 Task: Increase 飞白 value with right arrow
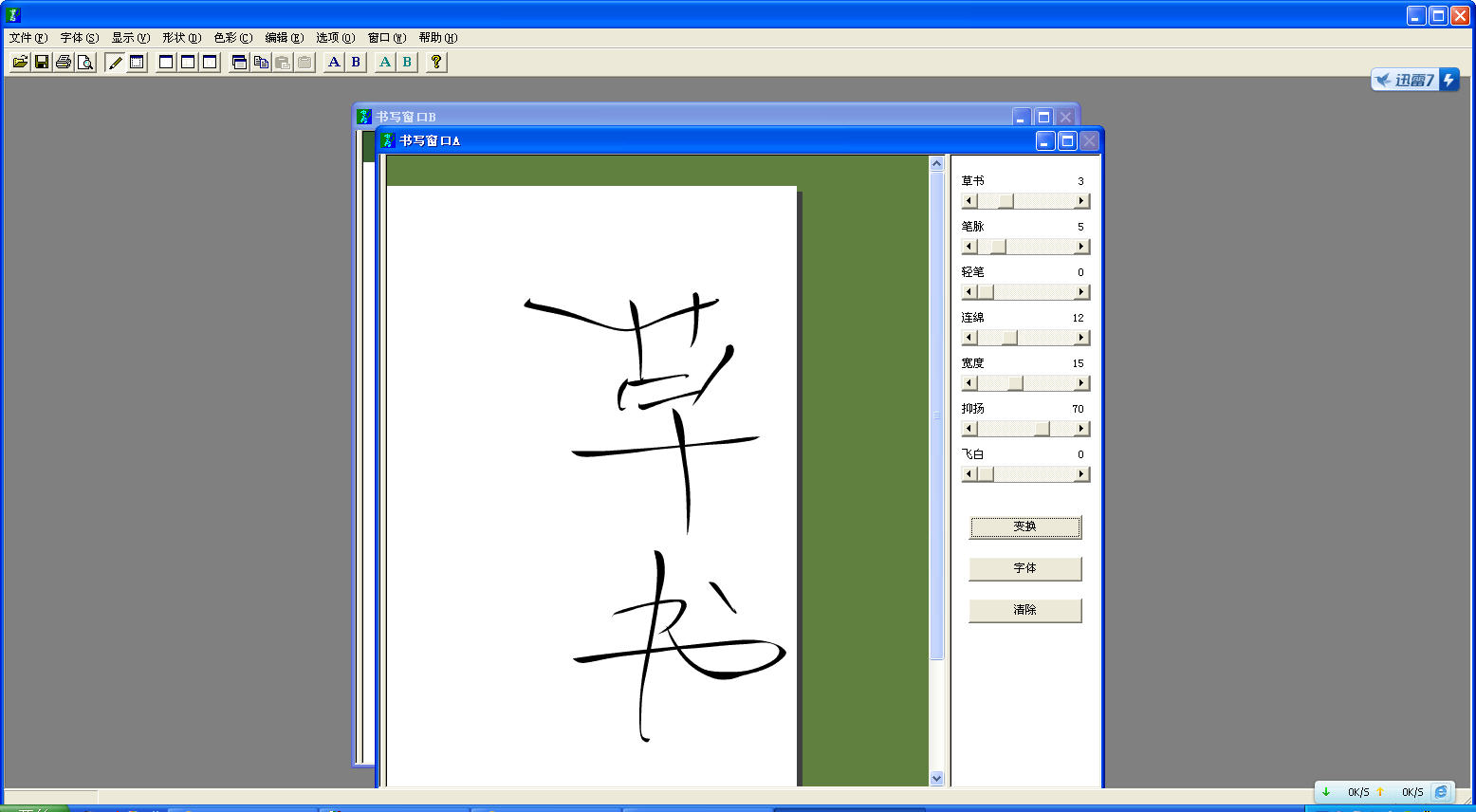(1081, 474)
